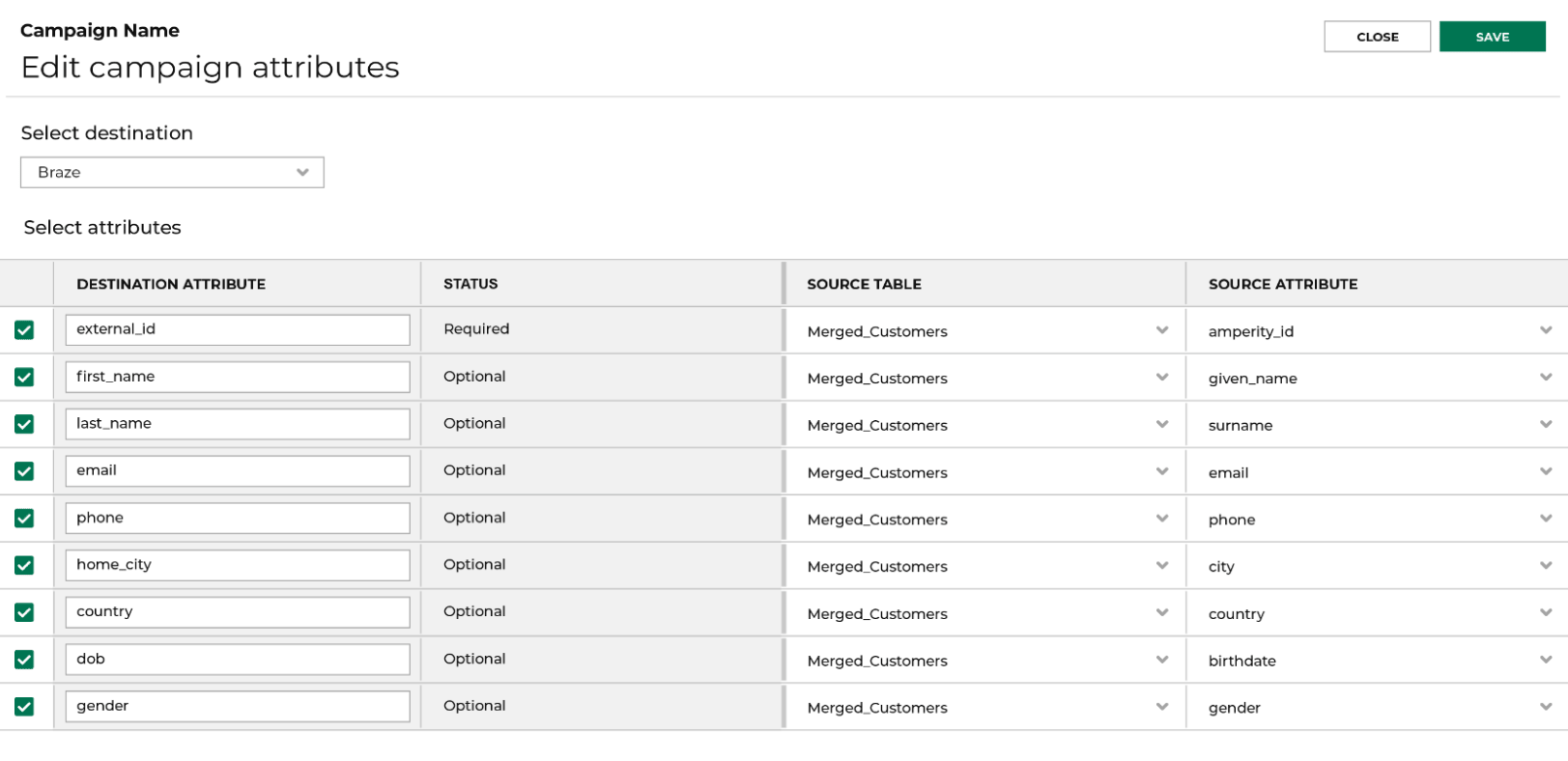The image size is (1568, 761).
Task: Focus the phone destination attribute field
Action: pos(237,519)
